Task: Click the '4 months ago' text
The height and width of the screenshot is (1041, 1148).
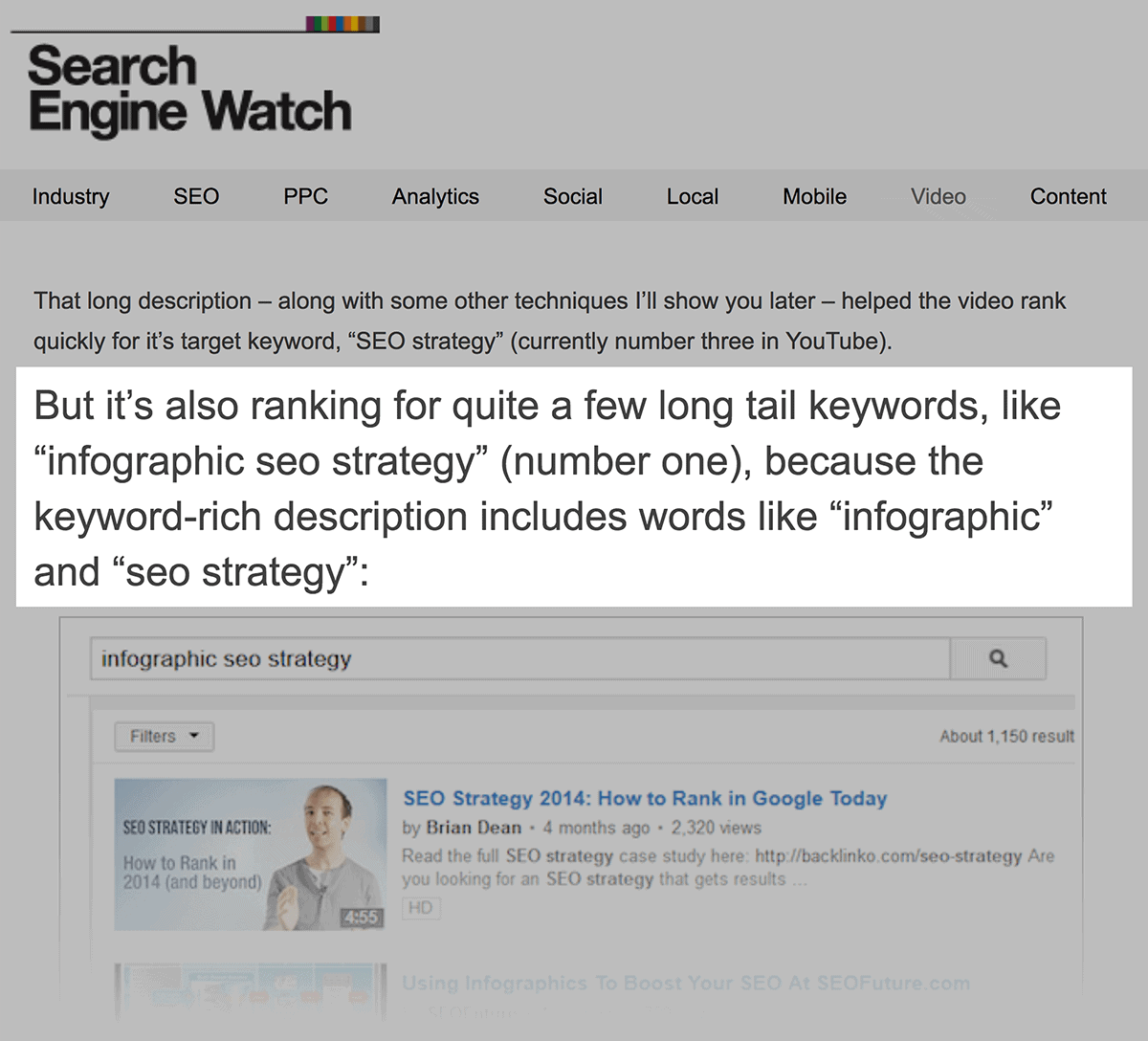Action: click(596, 828)
